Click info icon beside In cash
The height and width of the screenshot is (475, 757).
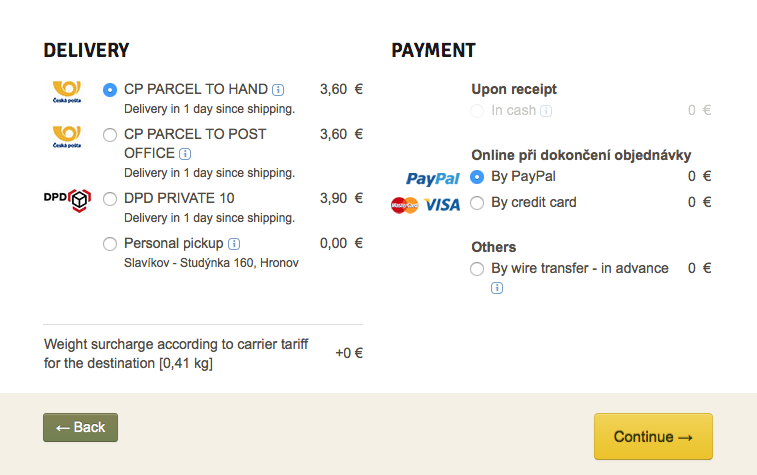pos(547,111)
